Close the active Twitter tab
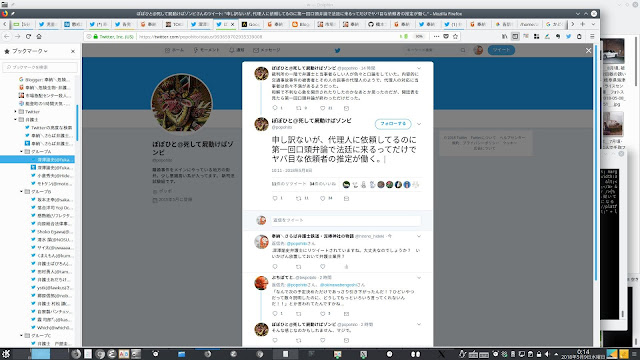Viewport: 640px width, 360px height. pos(233,24)
